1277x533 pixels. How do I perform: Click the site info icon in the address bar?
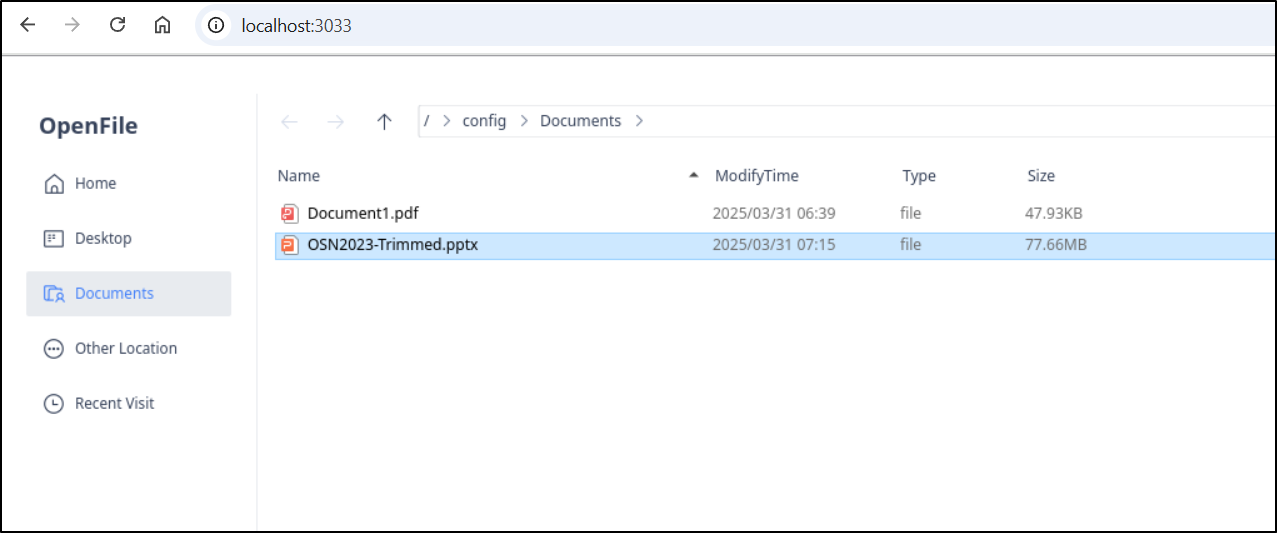216,25
